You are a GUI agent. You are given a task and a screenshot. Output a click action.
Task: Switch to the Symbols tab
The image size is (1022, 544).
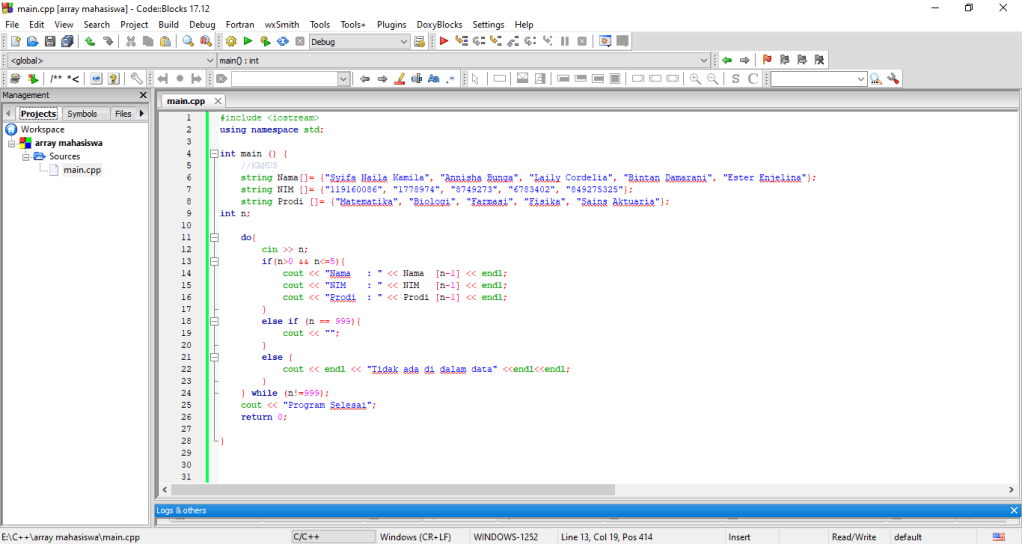(82, 114)
